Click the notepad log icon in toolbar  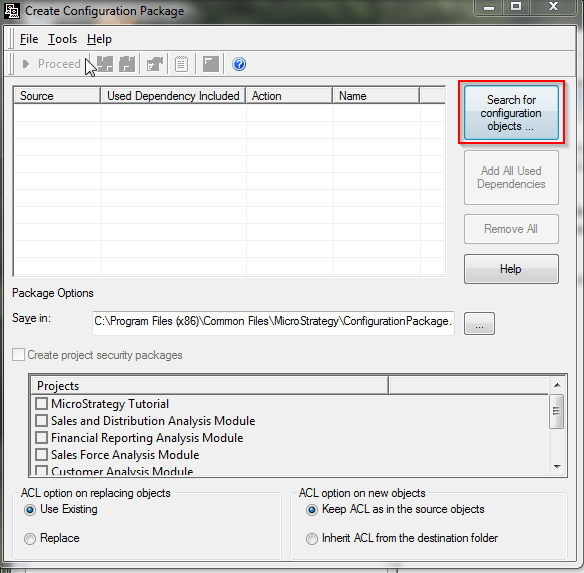(181, 64)
